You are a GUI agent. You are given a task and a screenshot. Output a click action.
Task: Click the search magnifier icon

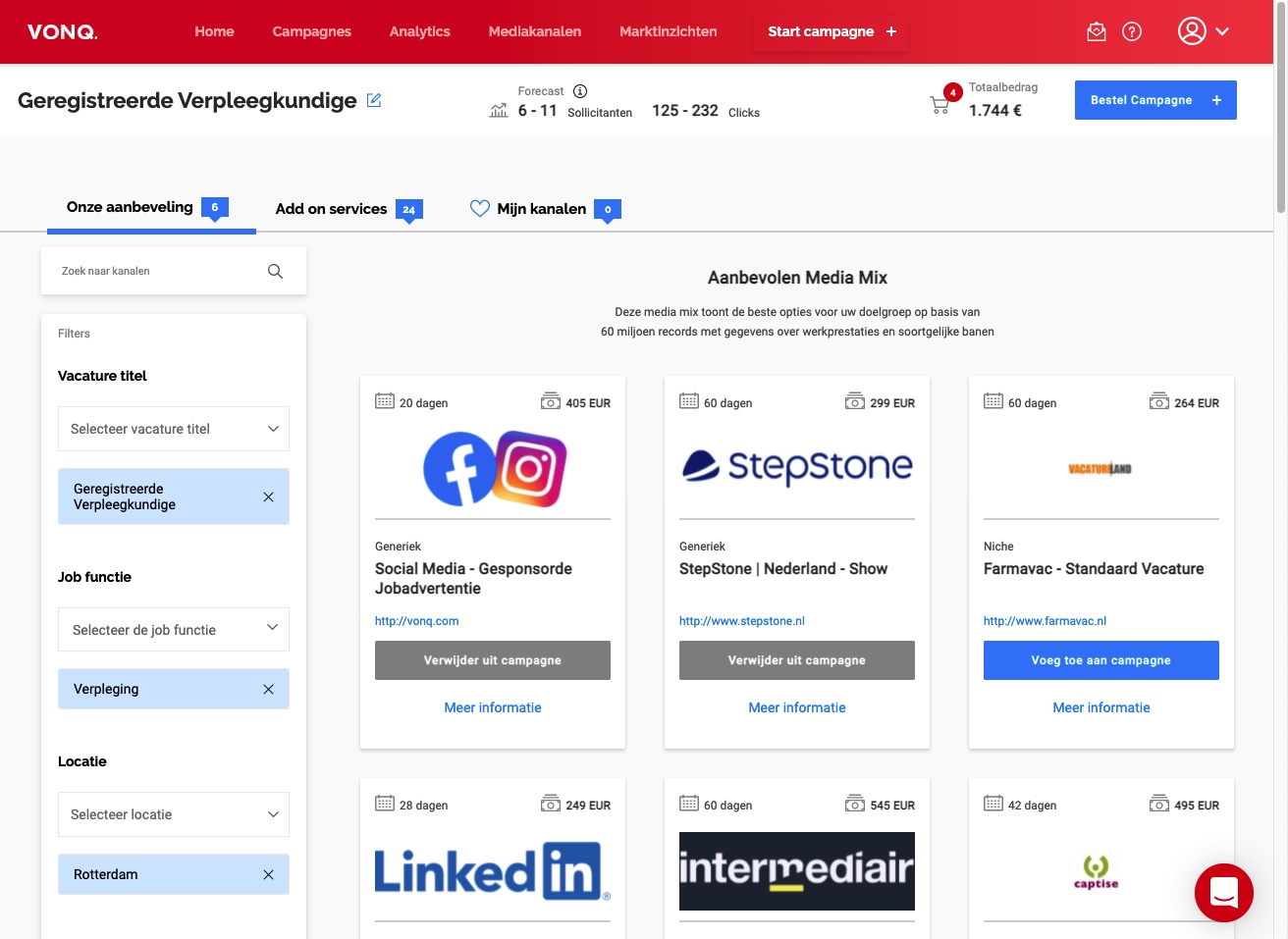276,272
